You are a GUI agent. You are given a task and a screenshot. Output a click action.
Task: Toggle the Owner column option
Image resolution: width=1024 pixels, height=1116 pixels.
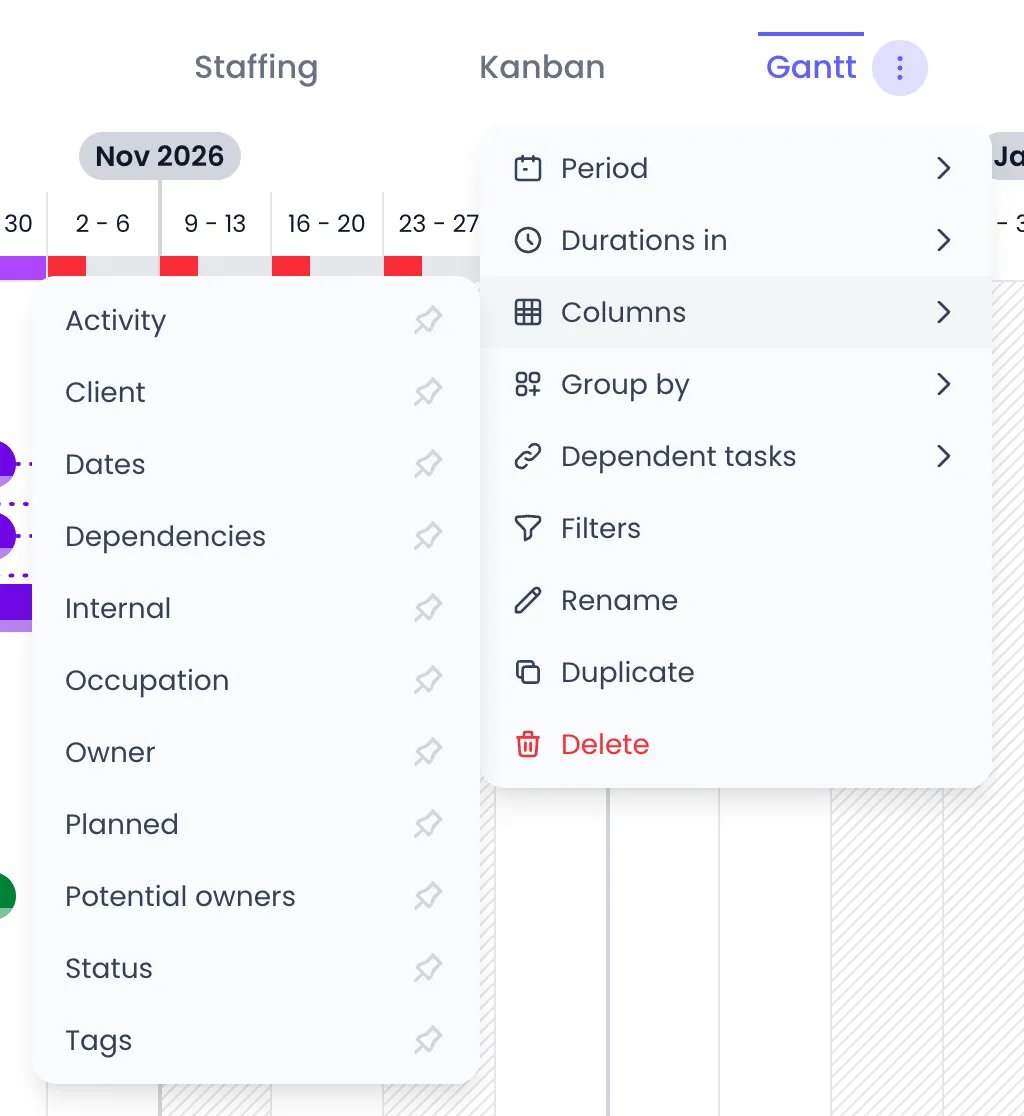click(255, 752)
